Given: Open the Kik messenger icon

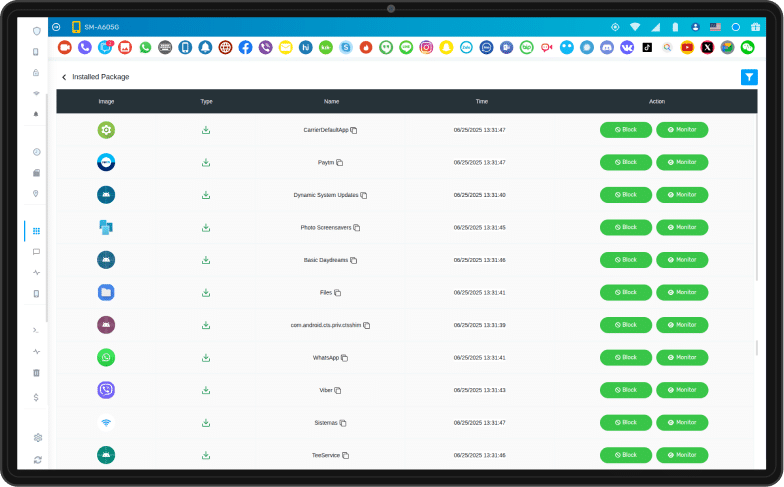Looking at the screenshot, I should pyautogui.click(x=326, y=48).
